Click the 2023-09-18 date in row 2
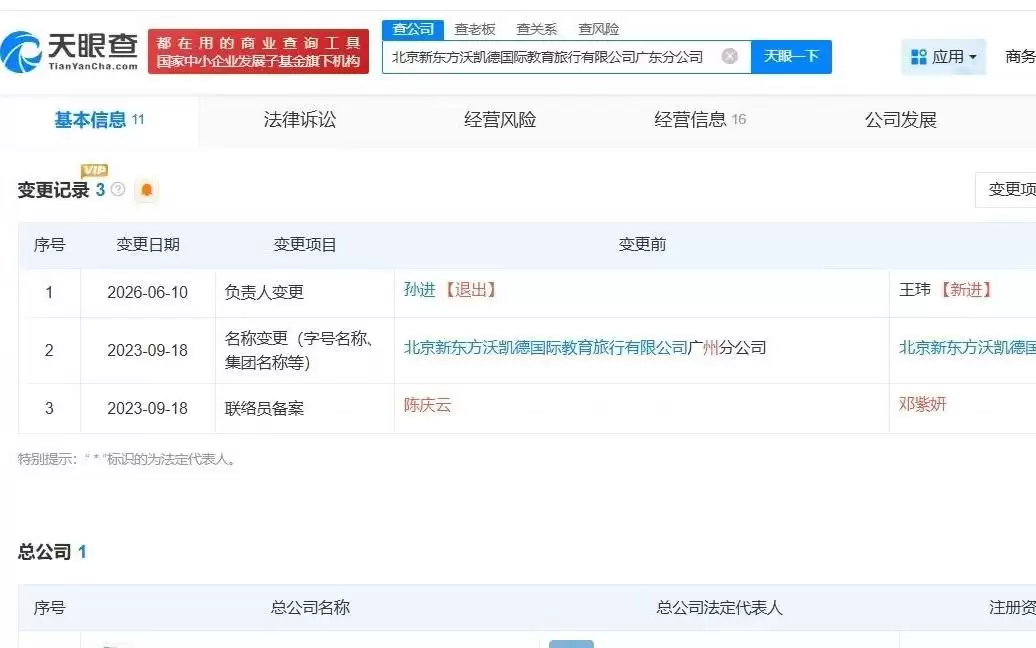 [147, 350]
